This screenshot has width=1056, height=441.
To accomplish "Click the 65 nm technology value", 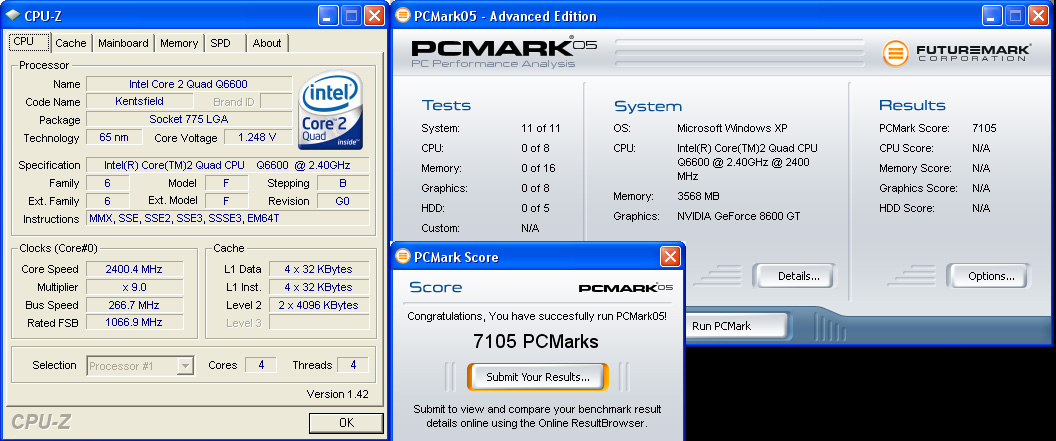I will point(114,138).
